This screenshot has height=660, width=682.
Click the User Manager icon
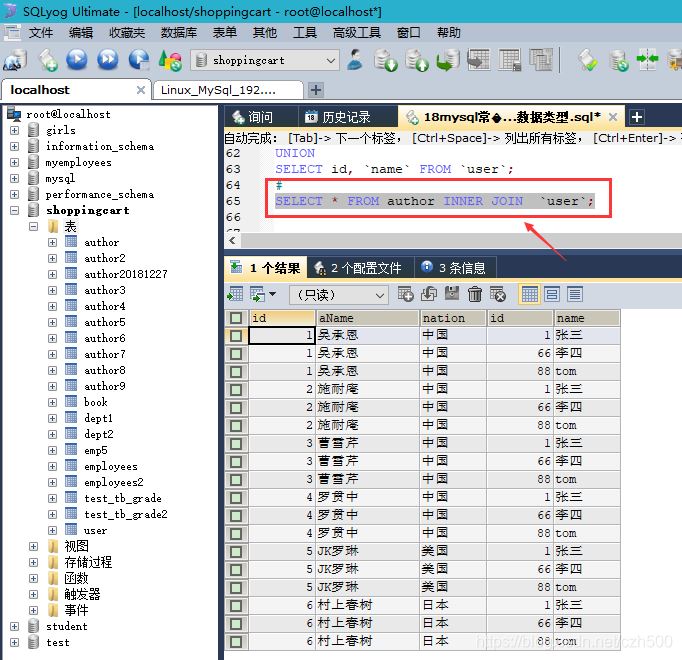(355, 60)
